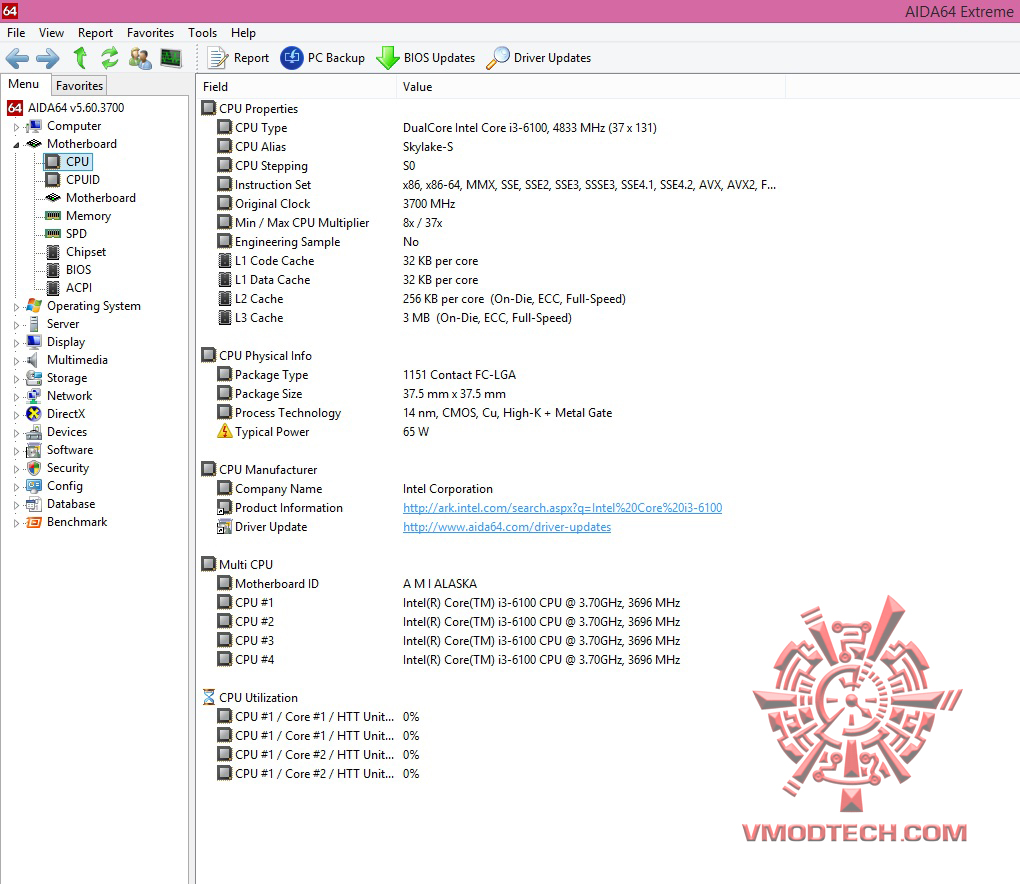The image size is (1020, 884).
Task: Open Motherboard subitem under the Motherboard node
Action: pos(101,198)
